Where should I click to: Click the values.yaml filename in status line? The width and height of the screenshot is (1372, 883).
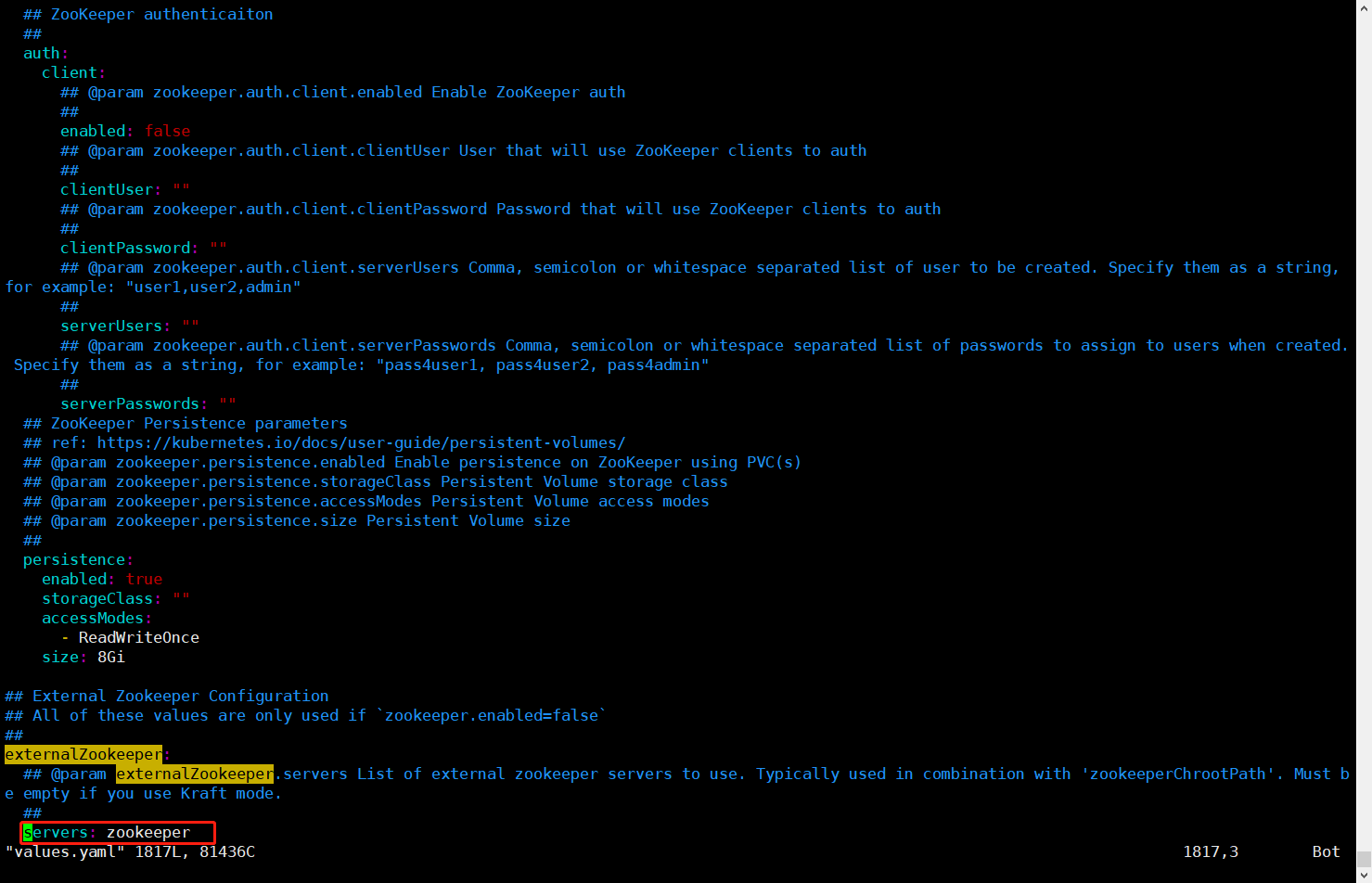click(x=65, y=851)
